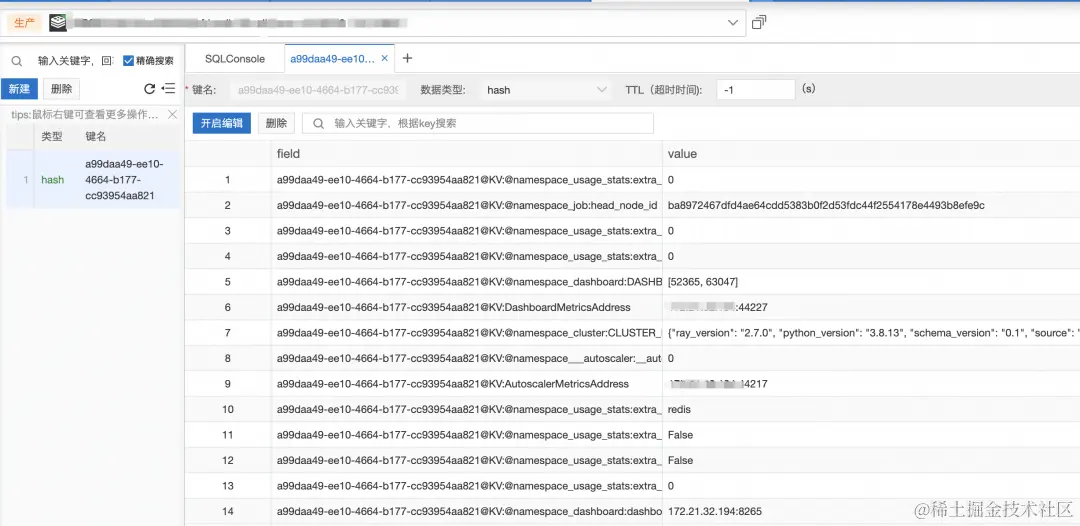Viewport: 1080px width, 526px height.
Task: Click the 0 value in row 13
Action: click(671, 485)
